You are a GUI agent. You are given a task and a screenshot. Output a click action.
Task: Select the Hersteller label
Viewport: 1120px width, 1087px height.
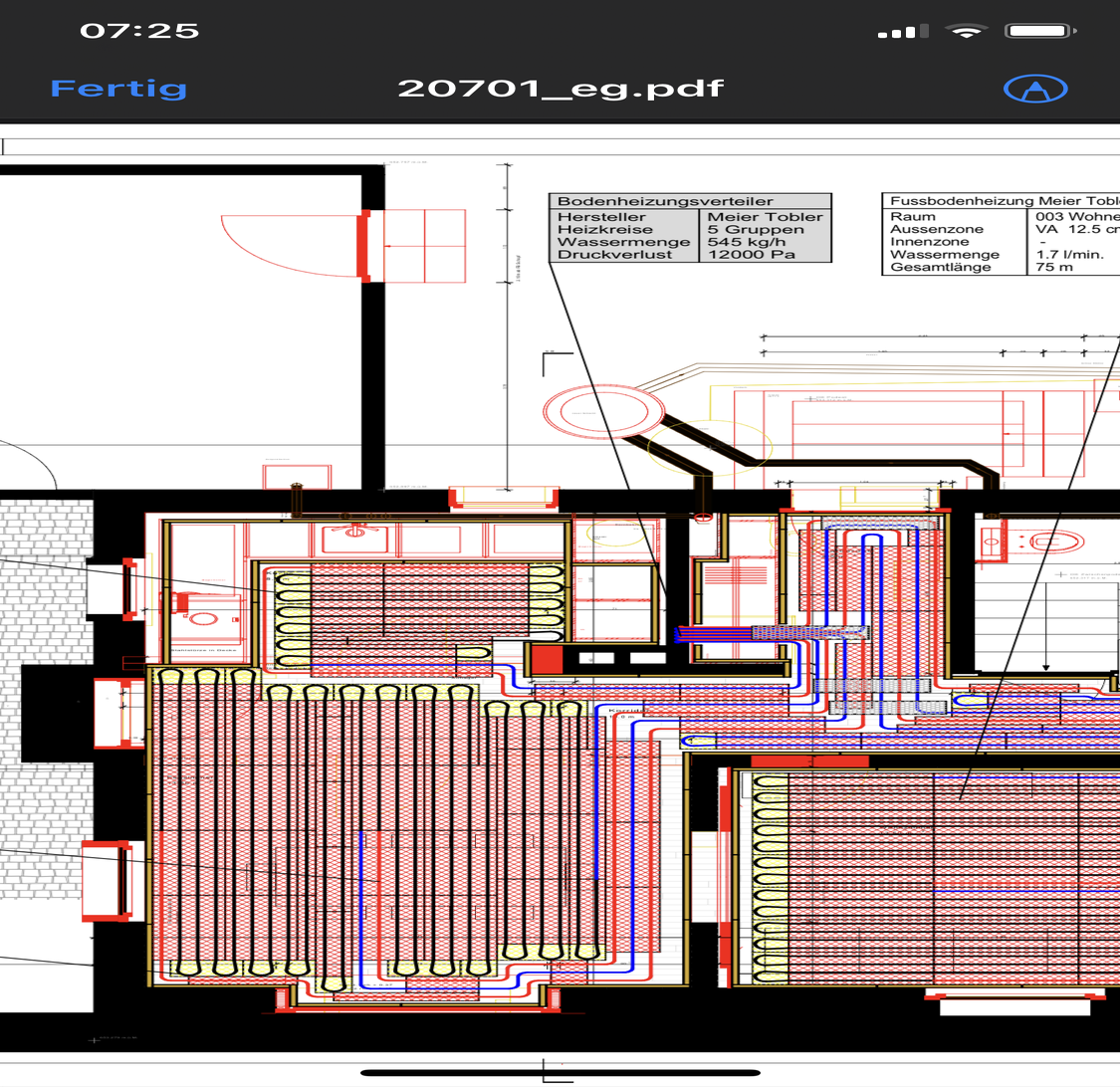pyautogui.click(x=601, y=216)
